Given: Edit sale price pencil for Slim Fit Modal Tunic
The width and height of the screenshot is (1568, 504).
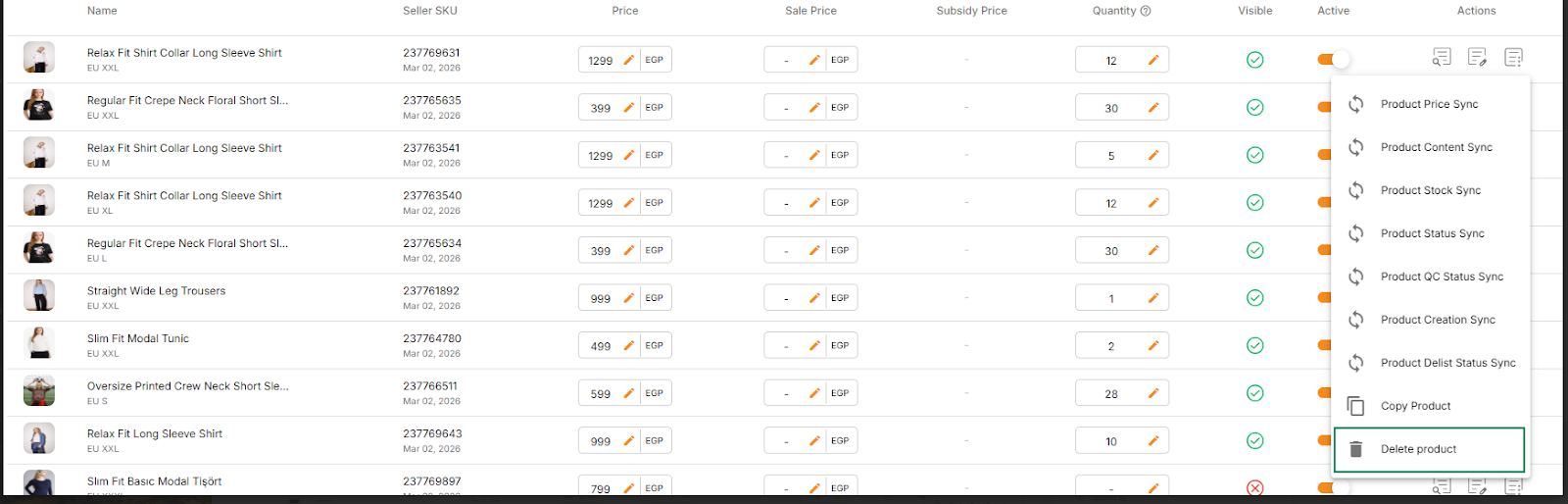Looking at the screenshot, I should [x=814, y=346].
